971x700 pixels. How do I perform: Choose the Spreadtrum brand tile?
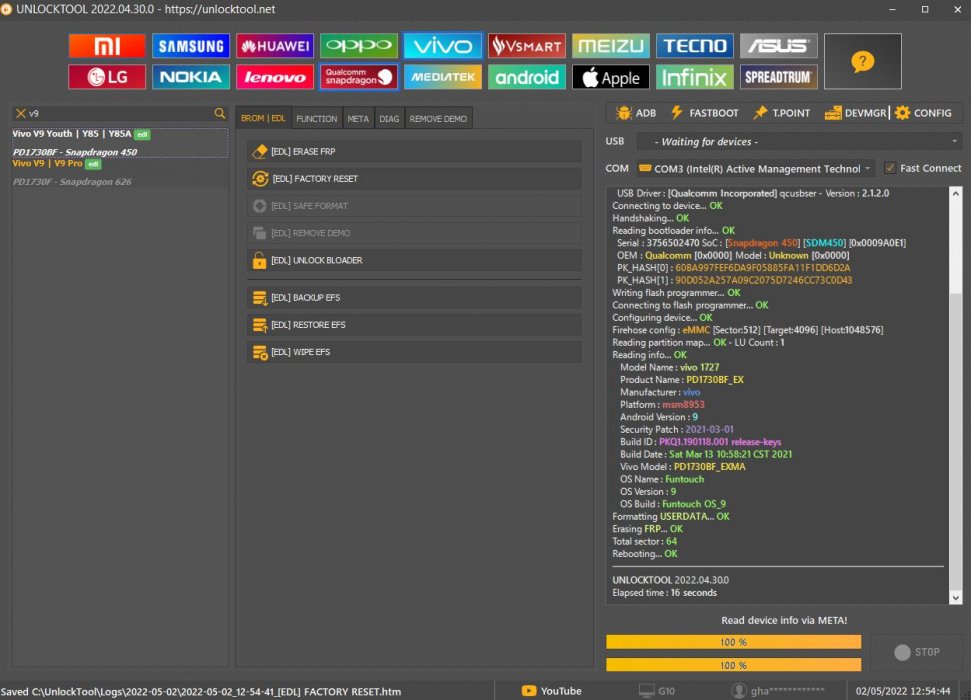coord(778,77)
